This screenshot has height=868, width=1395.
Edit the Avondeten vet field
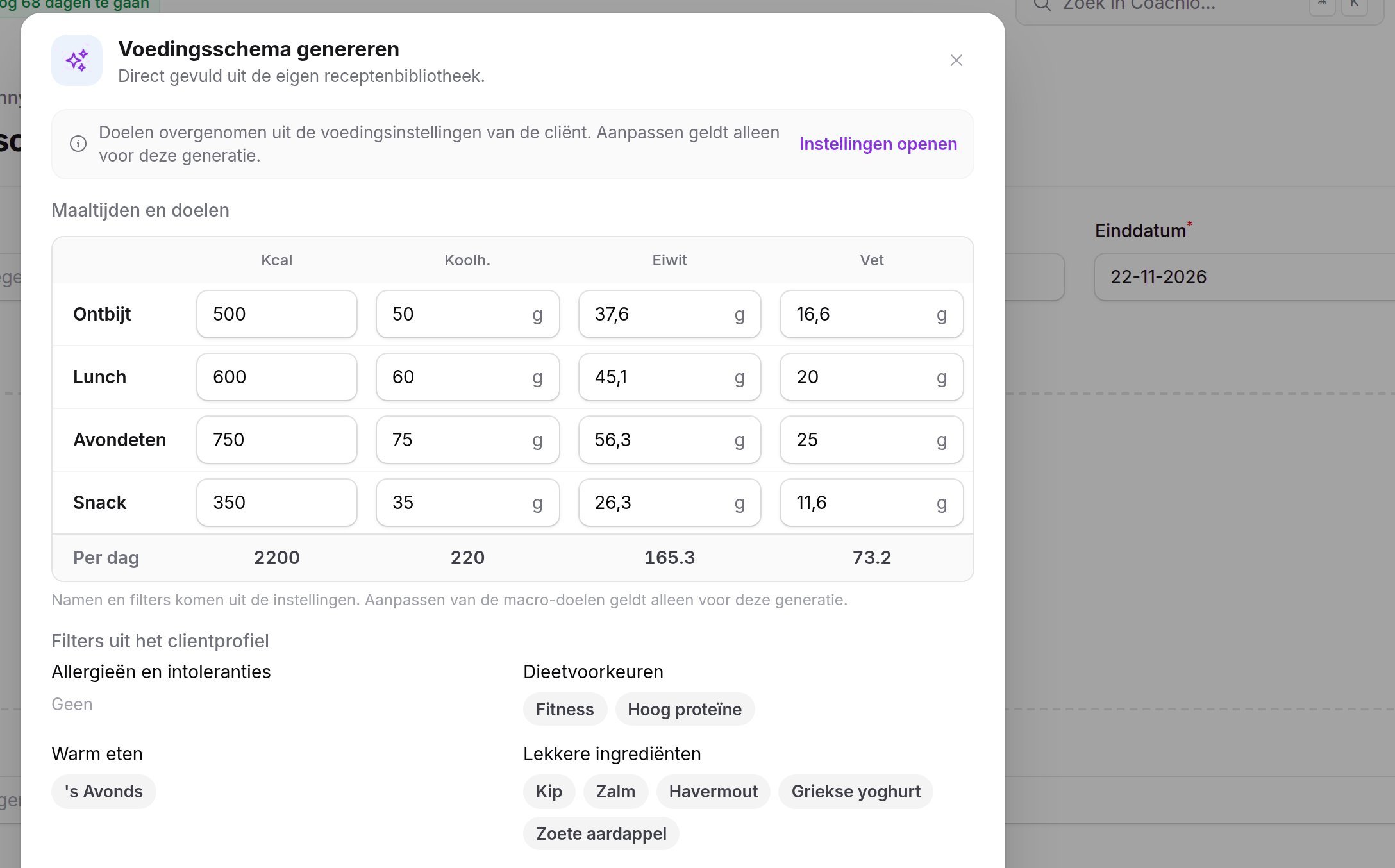(x=871, y=440)
